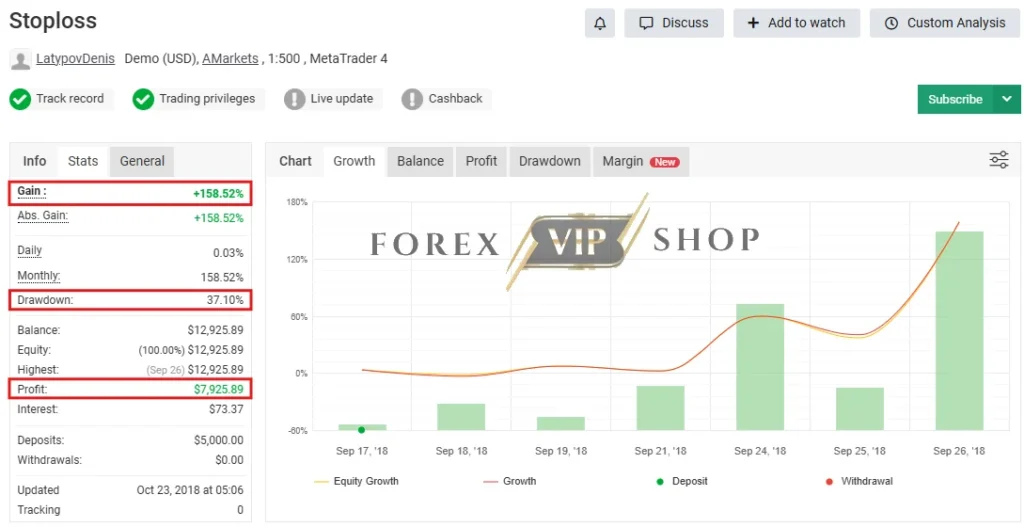Click the Sep 26 growth bar
This screenshot has height=527, width=1024.
coord(959,330)
